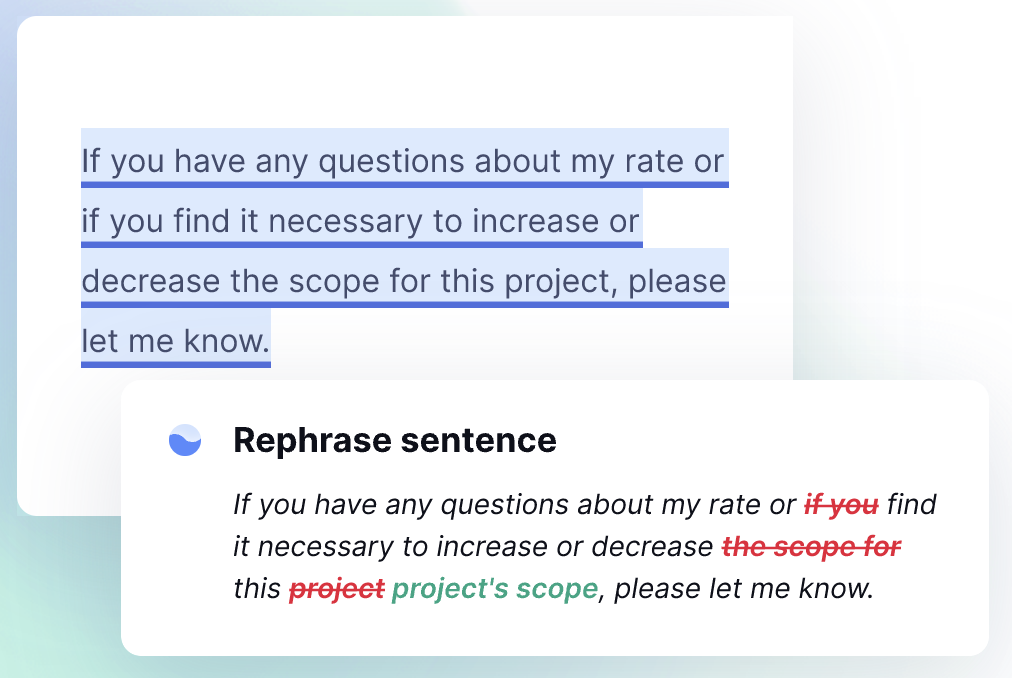Click the word 'find' in the suggestion card

tap(911, 504)
